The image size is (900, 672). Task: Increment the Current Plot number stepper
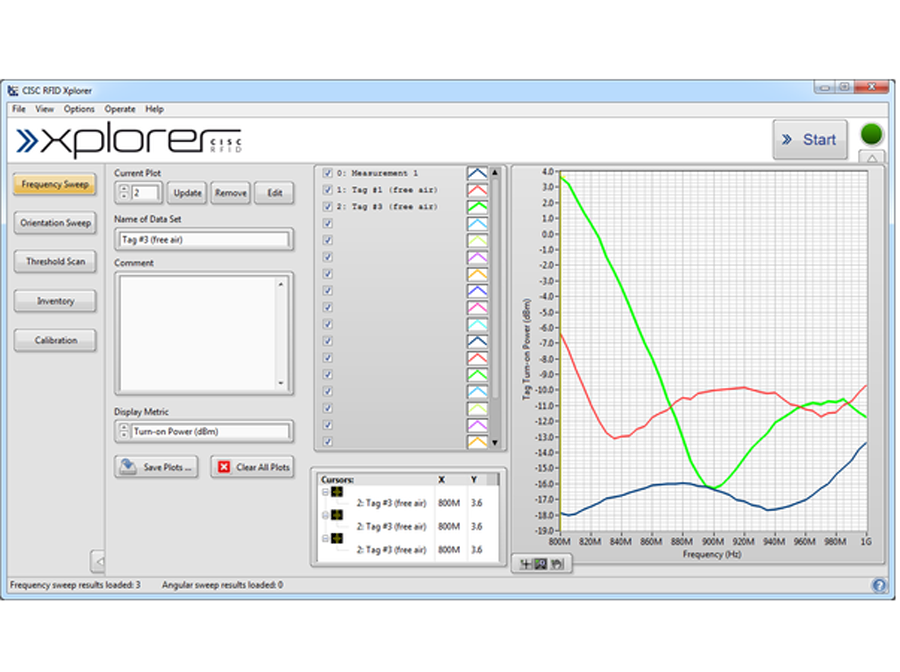point(123,188)
